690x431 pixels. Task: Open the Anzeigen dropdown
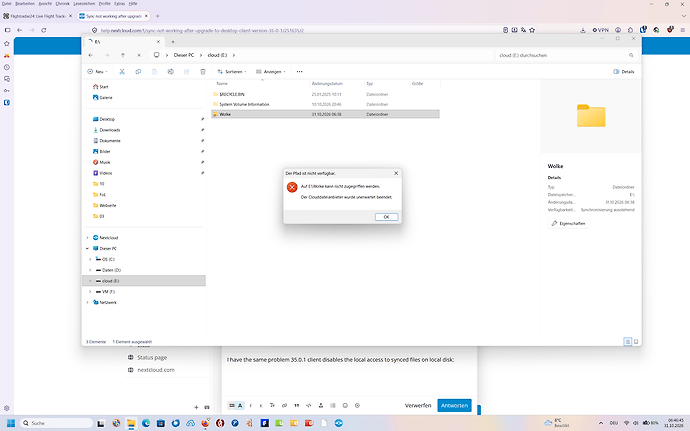(x=271, y=71)
